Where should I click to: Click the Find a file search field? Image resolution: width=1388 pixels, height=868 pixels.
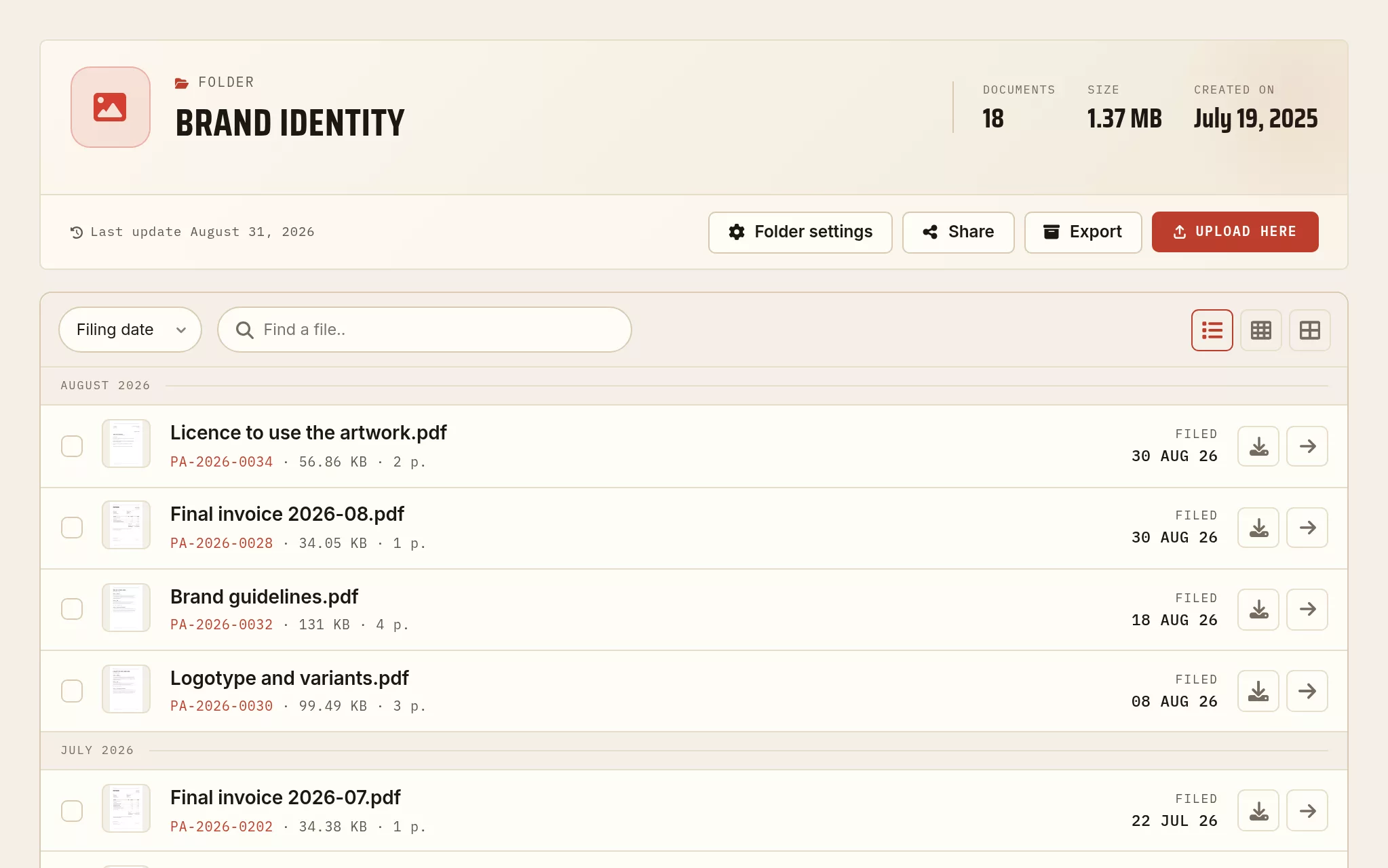425,330
